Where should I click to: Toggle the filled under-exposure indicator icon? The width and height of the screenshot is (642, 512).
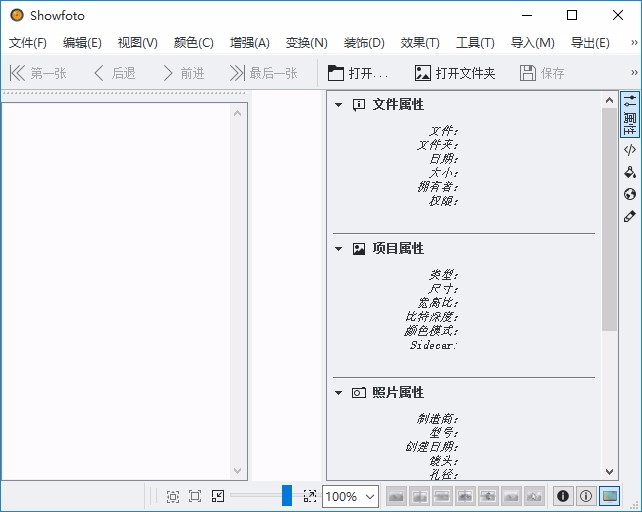(x=563, y=496)
